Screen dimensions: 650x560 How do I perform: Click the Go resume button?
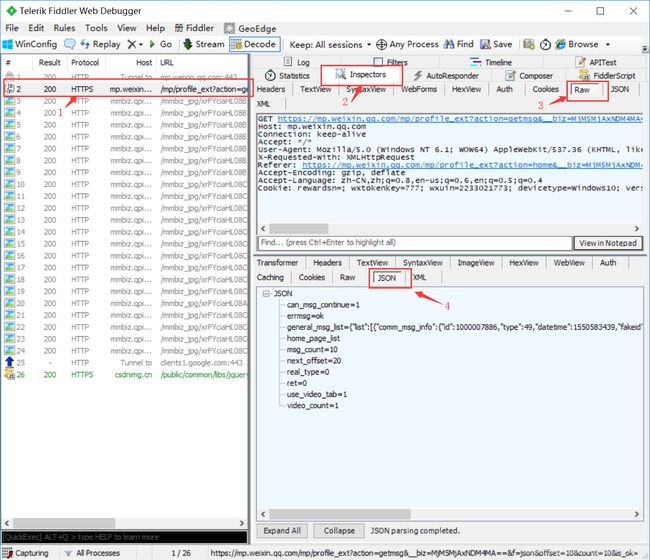(160, 44)
